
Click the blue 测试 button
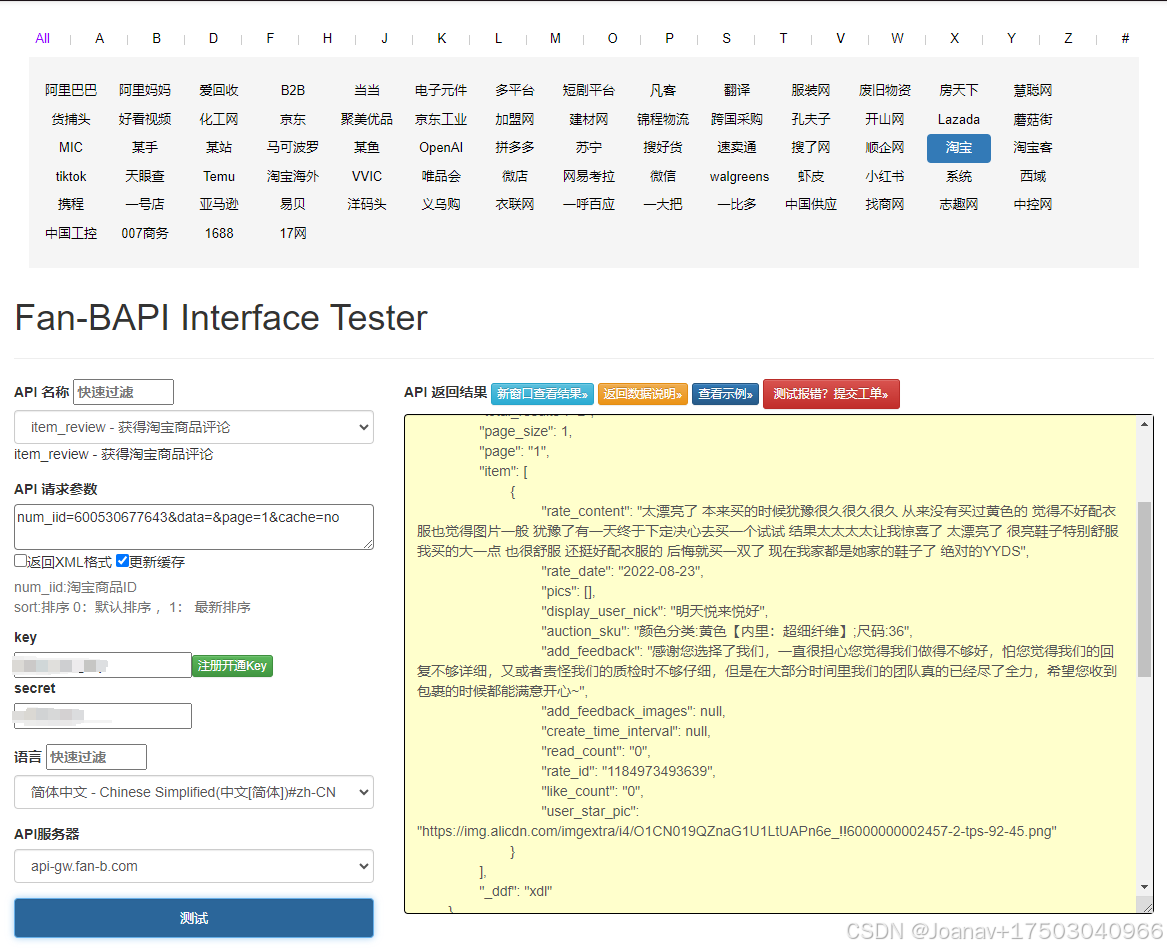click(194, 918)
